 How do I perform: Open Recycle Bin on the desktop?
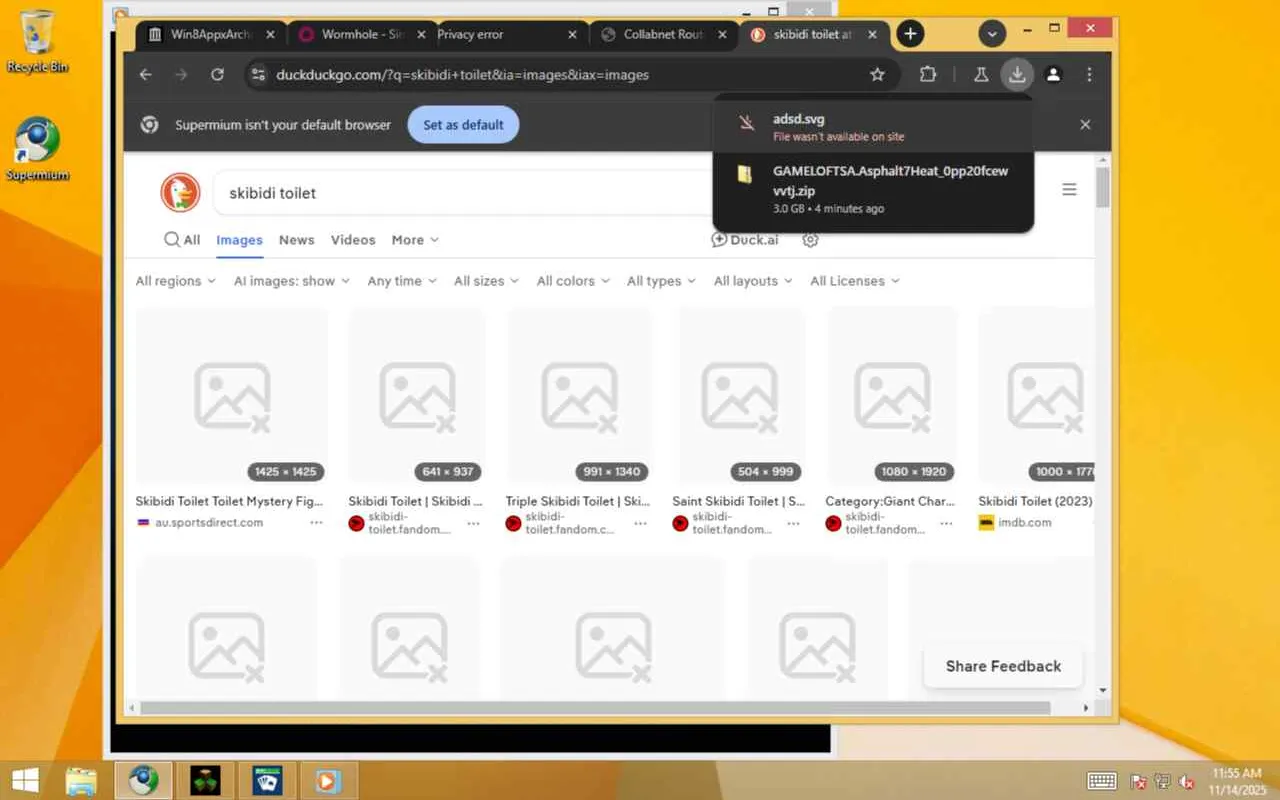38,42
